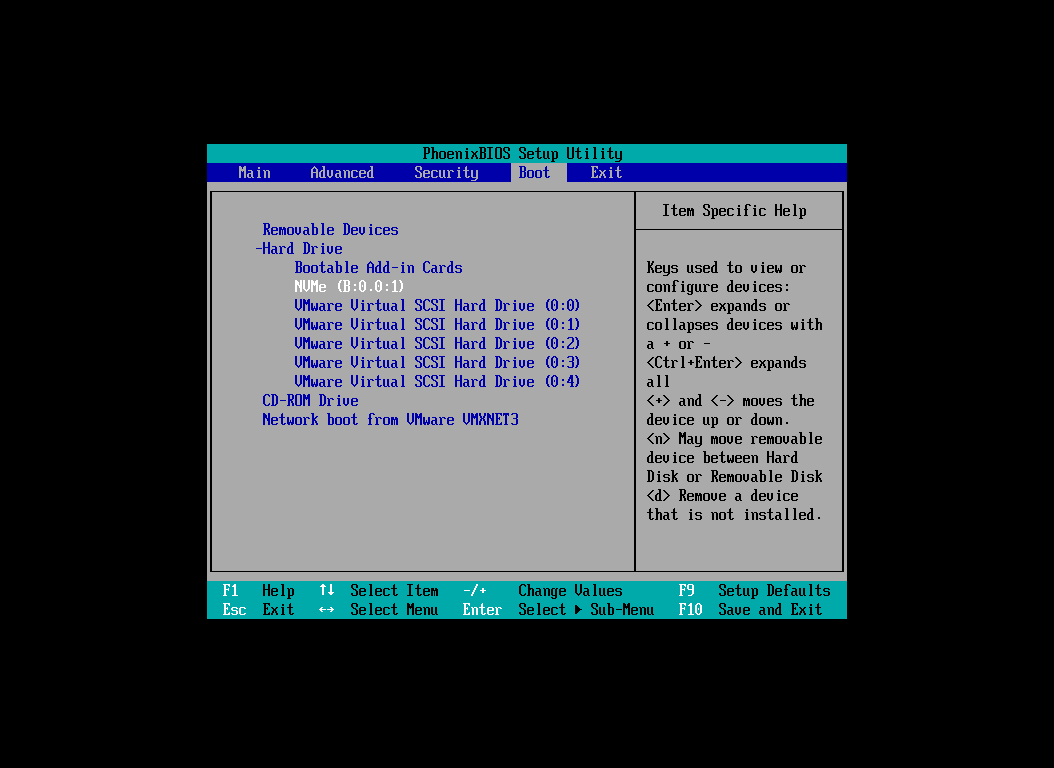The height and width of the screenshot is (768, 1054).
Task: Switch to the Advanced tab
Action: click(x=341, y=173)
